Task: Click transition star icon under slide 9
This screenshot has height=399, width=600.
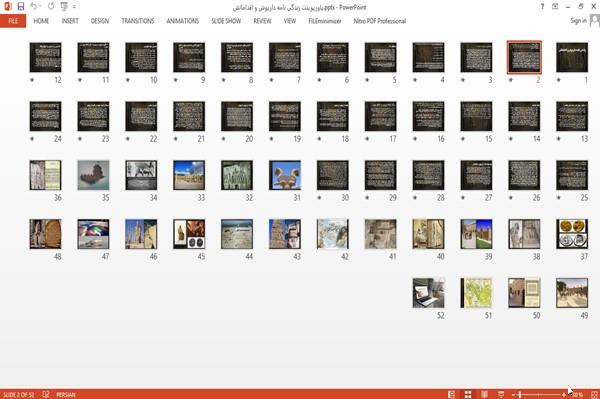Action: point(176,80)
